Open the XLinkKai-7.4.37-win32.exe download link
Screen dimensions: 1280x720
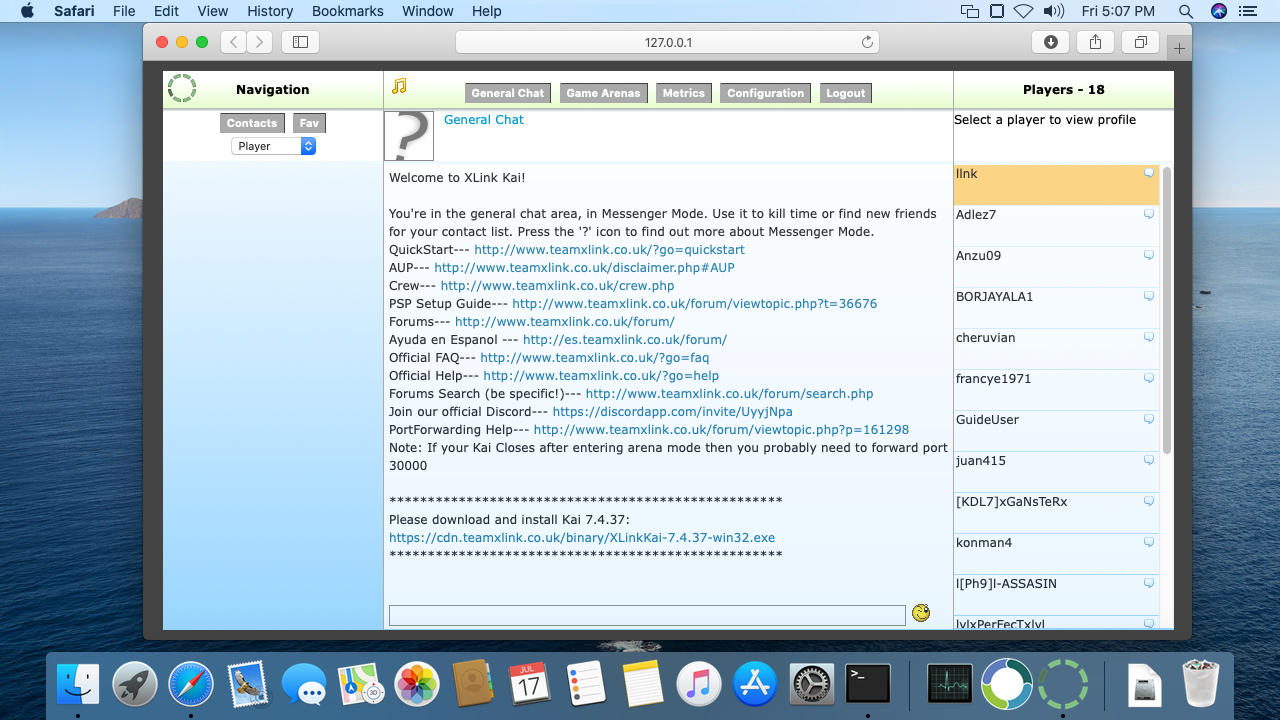(582, 538)
